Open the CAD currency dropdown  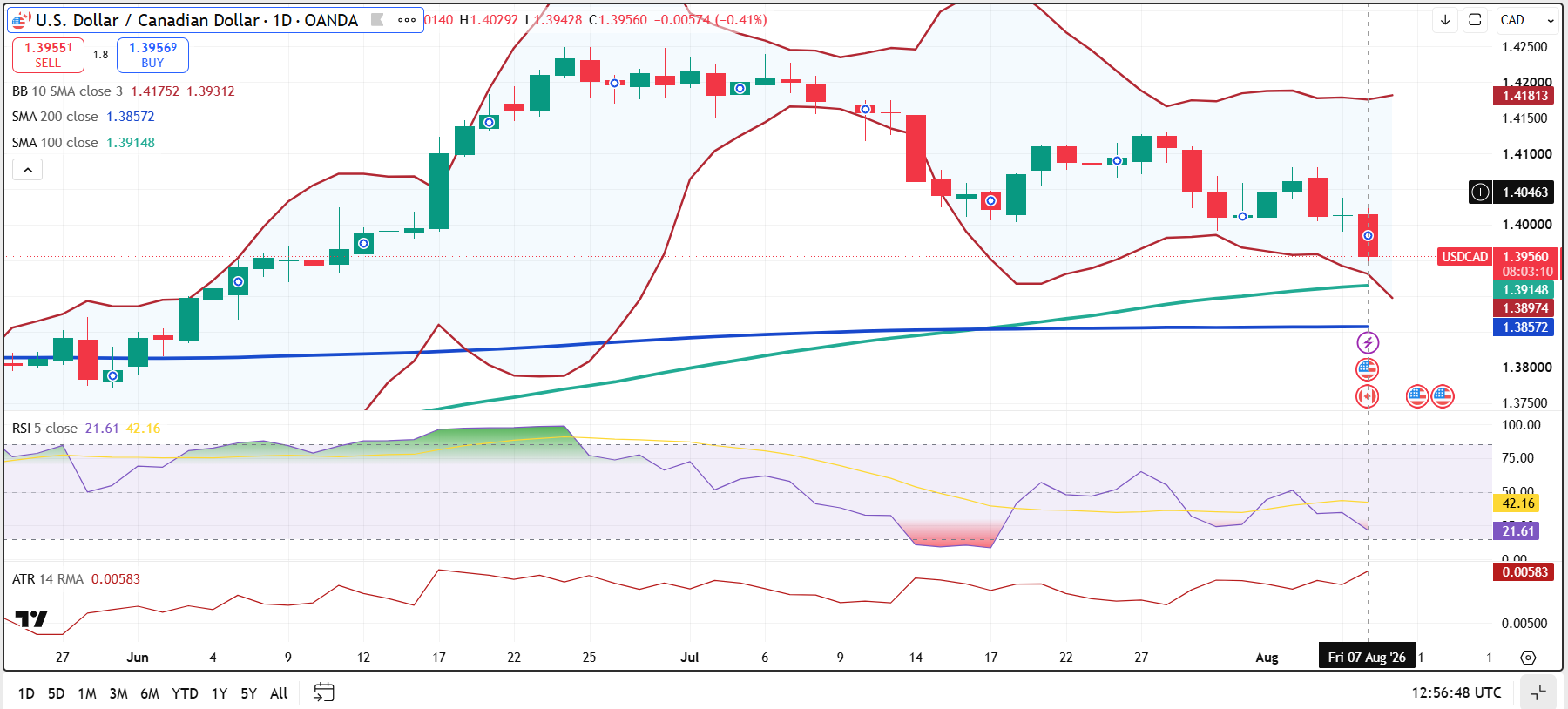pyautogui.click(x=1527, y=20)
